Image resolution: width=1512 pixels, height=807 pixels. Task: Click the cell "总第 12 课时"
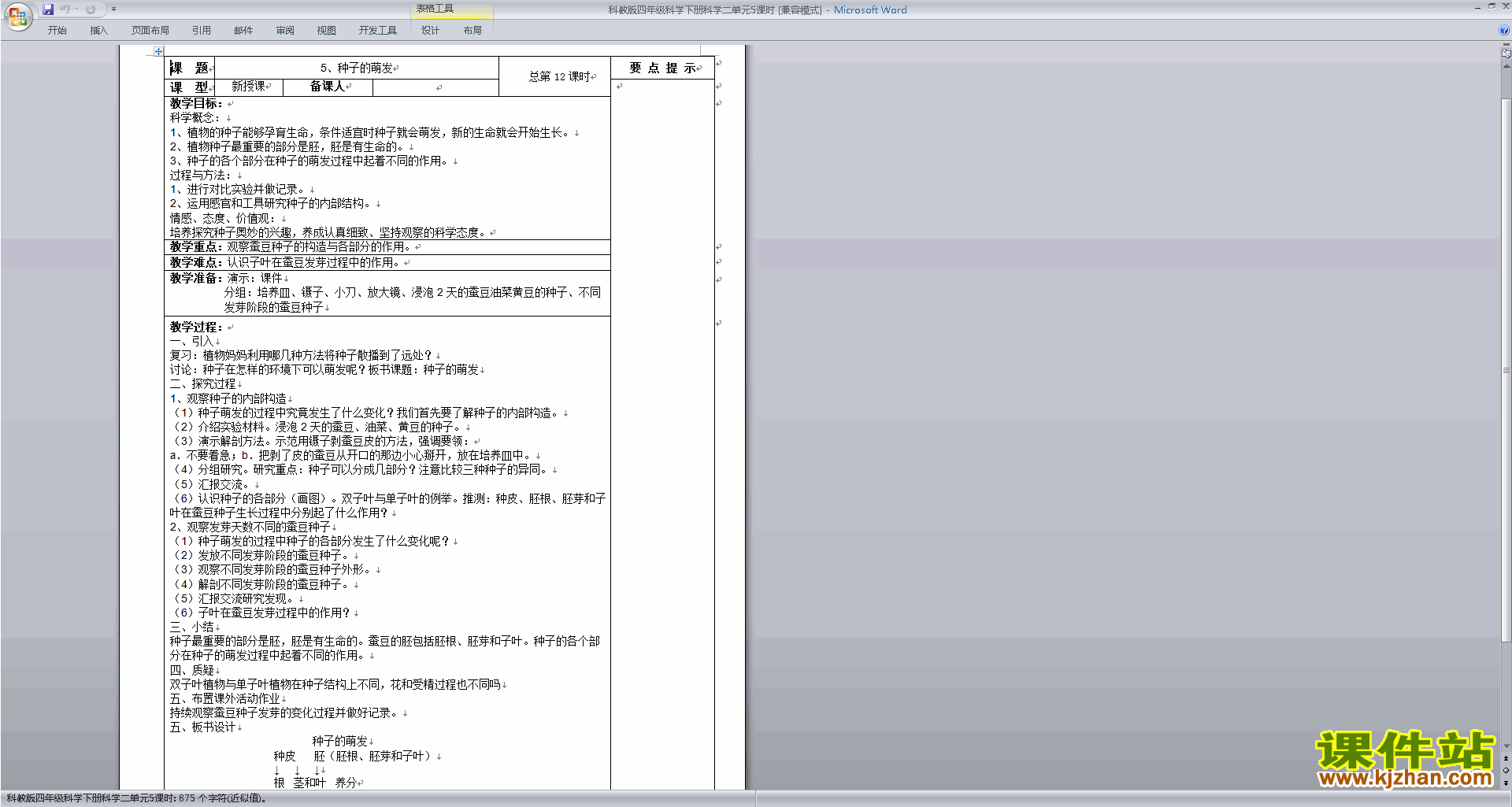[554, 76]
